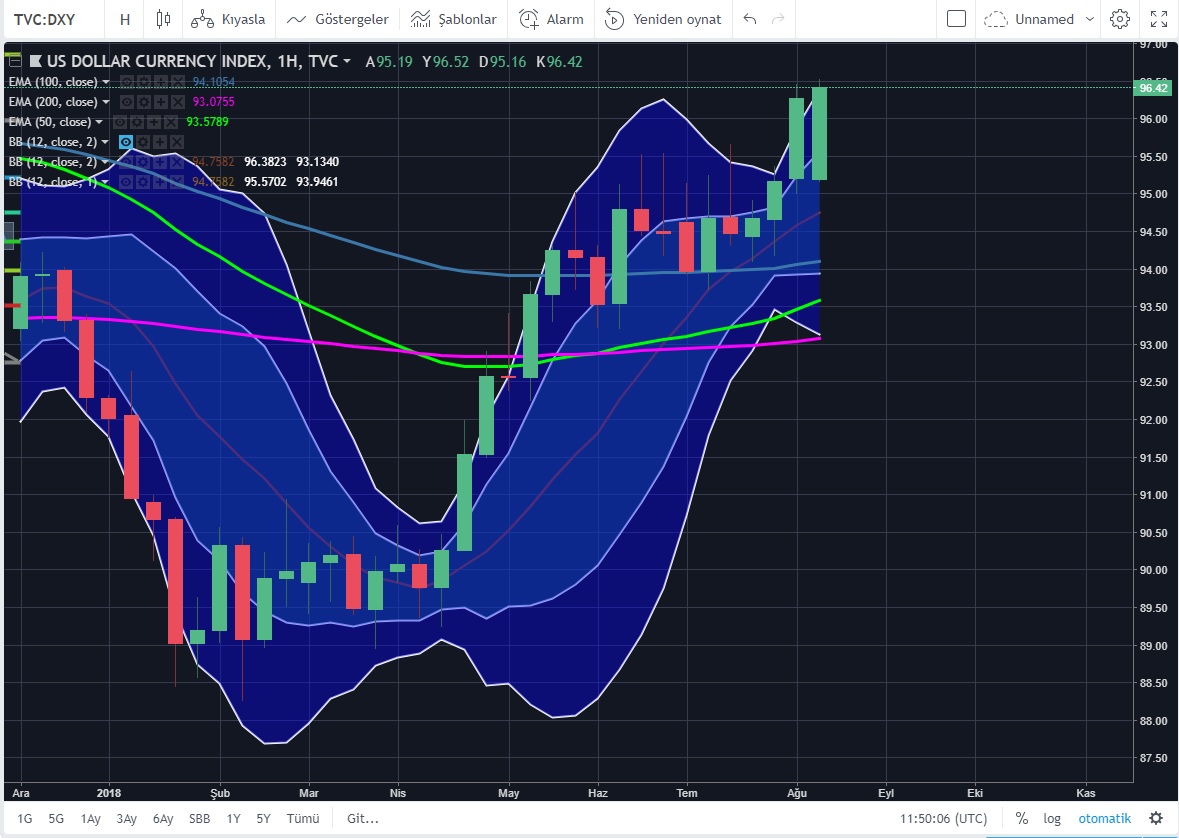Expand US Dollar Currency Index title dropdown
Screen dimensions: 1179x838
click(347, 61)
